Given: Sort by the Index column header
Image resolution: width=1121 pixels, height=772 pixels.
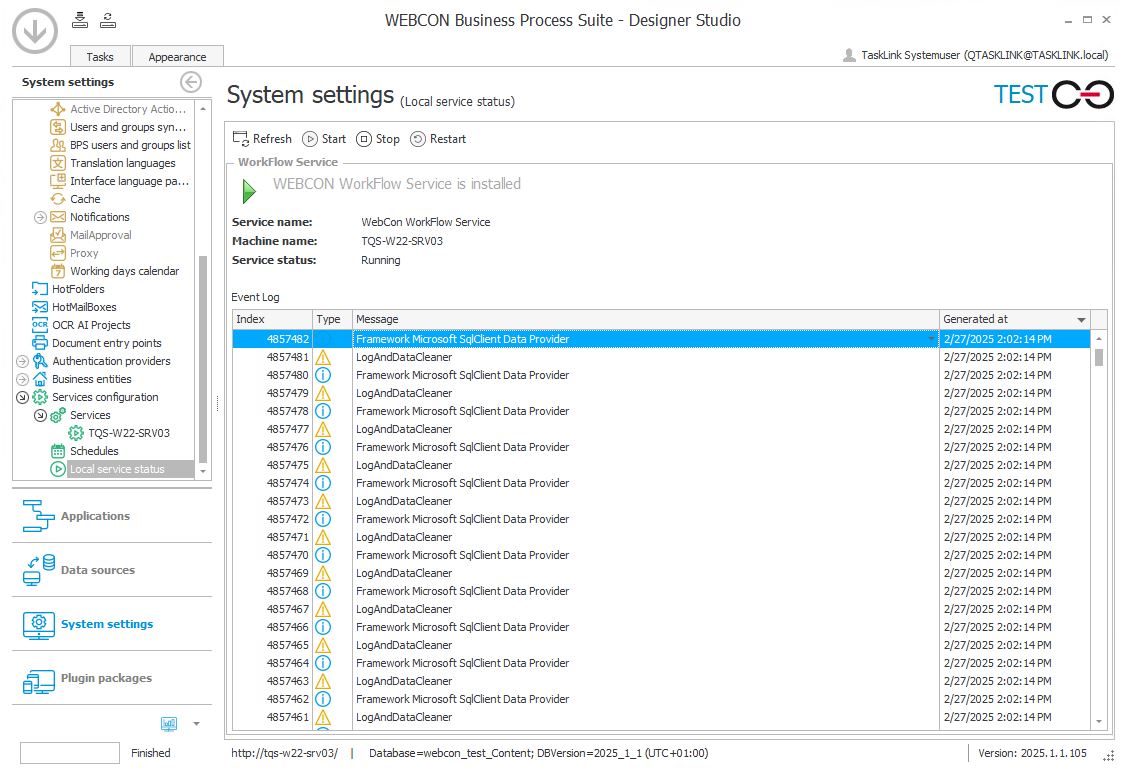Looking at the screenshot, I should click(272, 319).
